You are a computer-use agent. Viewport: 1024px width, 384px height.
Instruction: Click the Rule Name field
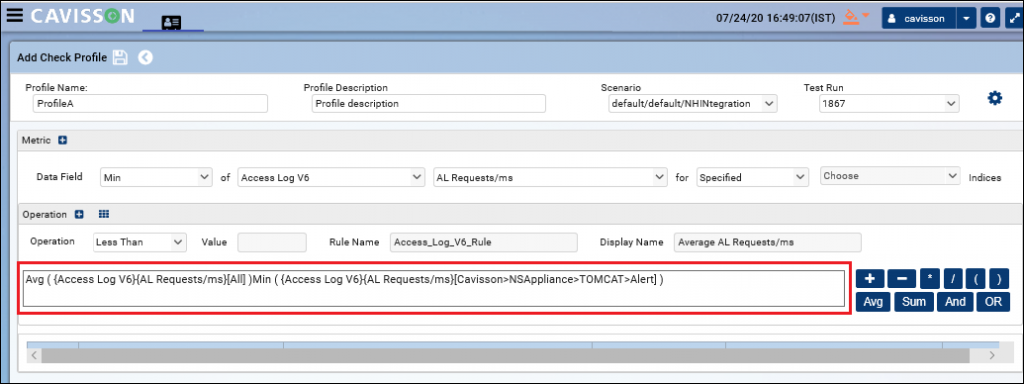point(483,242)
